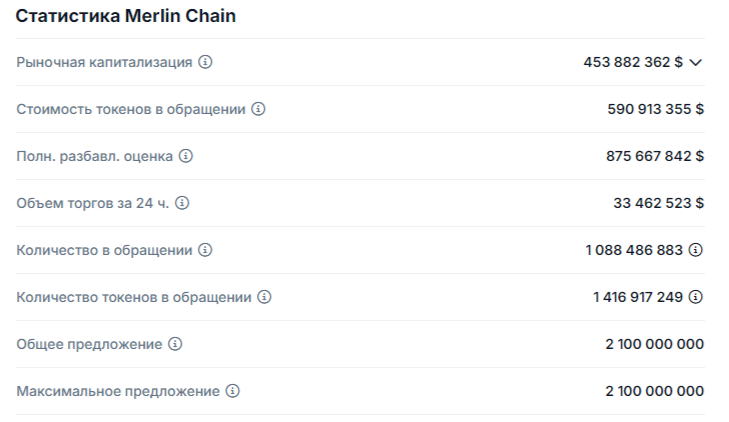
Task: Click the Статистика Merlin Chain heading
Action: pos(126,17)
